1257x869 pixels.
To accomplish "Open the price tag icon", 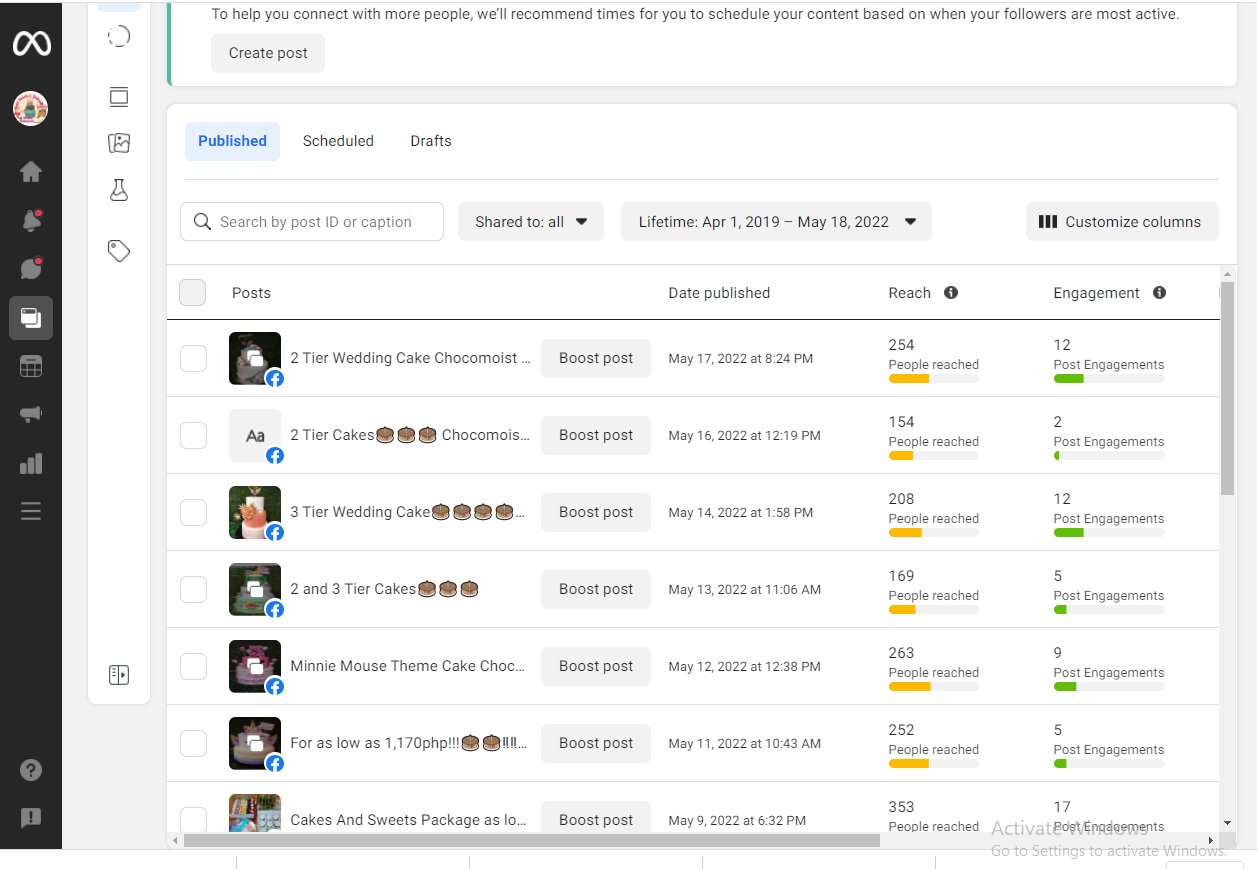I will (119, 250).
